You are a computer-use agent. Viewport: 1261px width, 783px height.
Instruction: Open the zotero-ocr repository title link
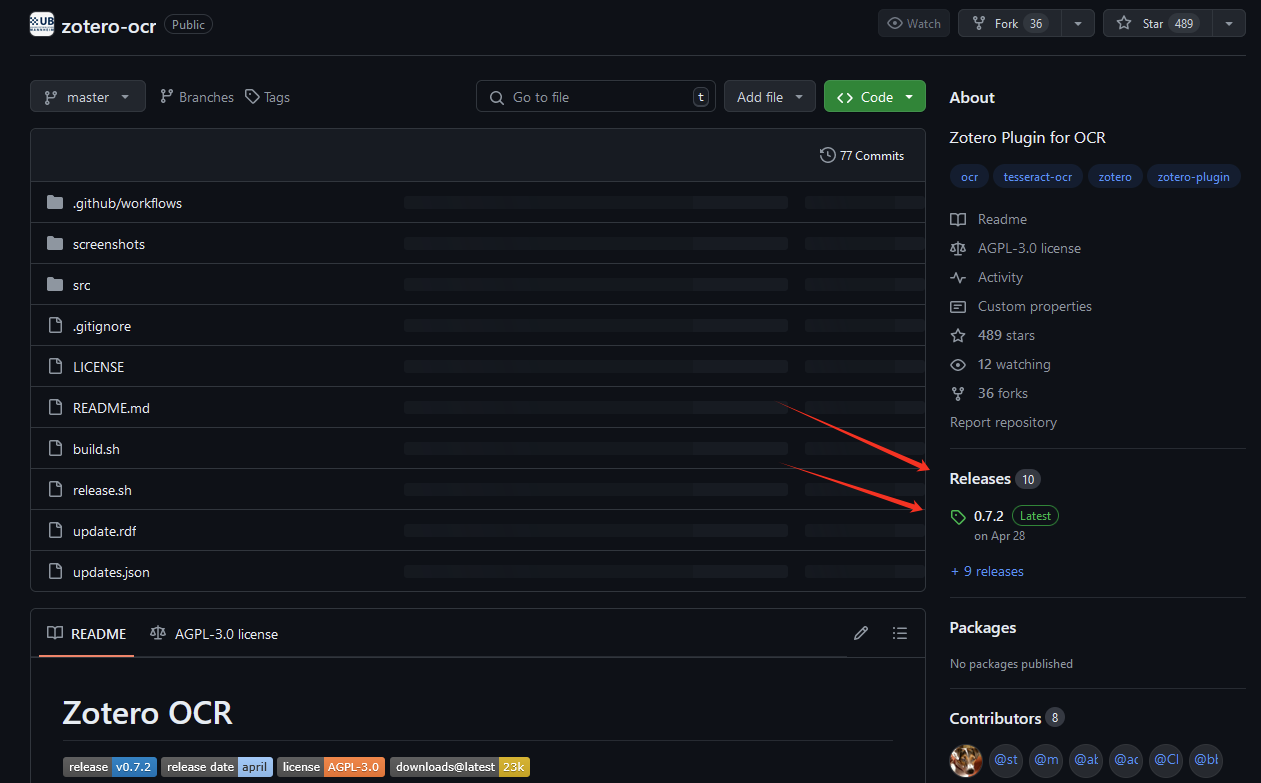coord(109,26)
